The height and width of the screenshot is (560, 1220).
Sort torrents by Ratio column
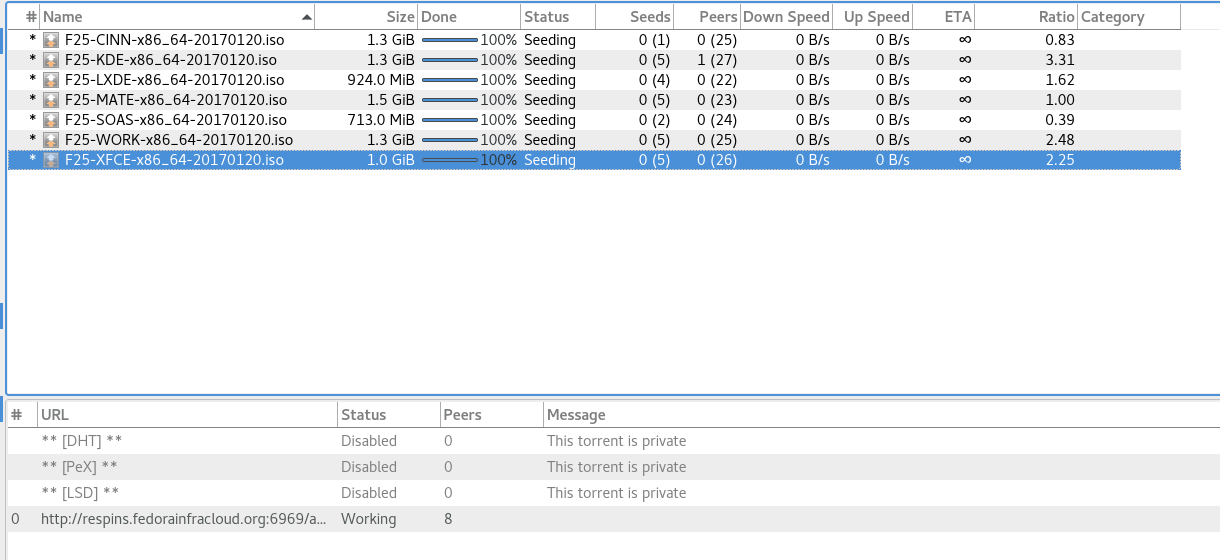click(1026, 17)
